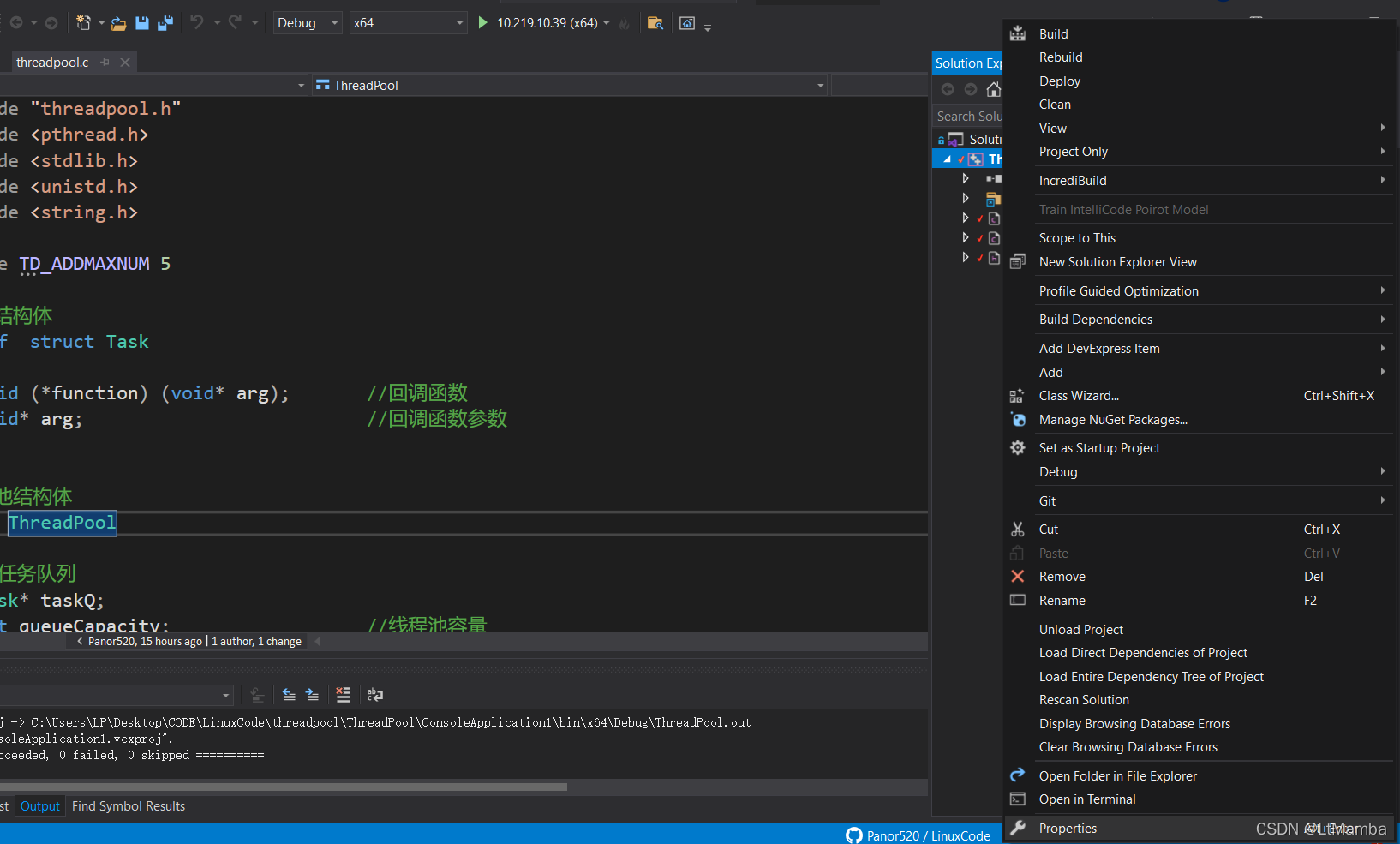Click Panor520 / LinuxCode repository in status bar
The width and height of the screenshot is (1400, 844).
[x=918, y=835]
